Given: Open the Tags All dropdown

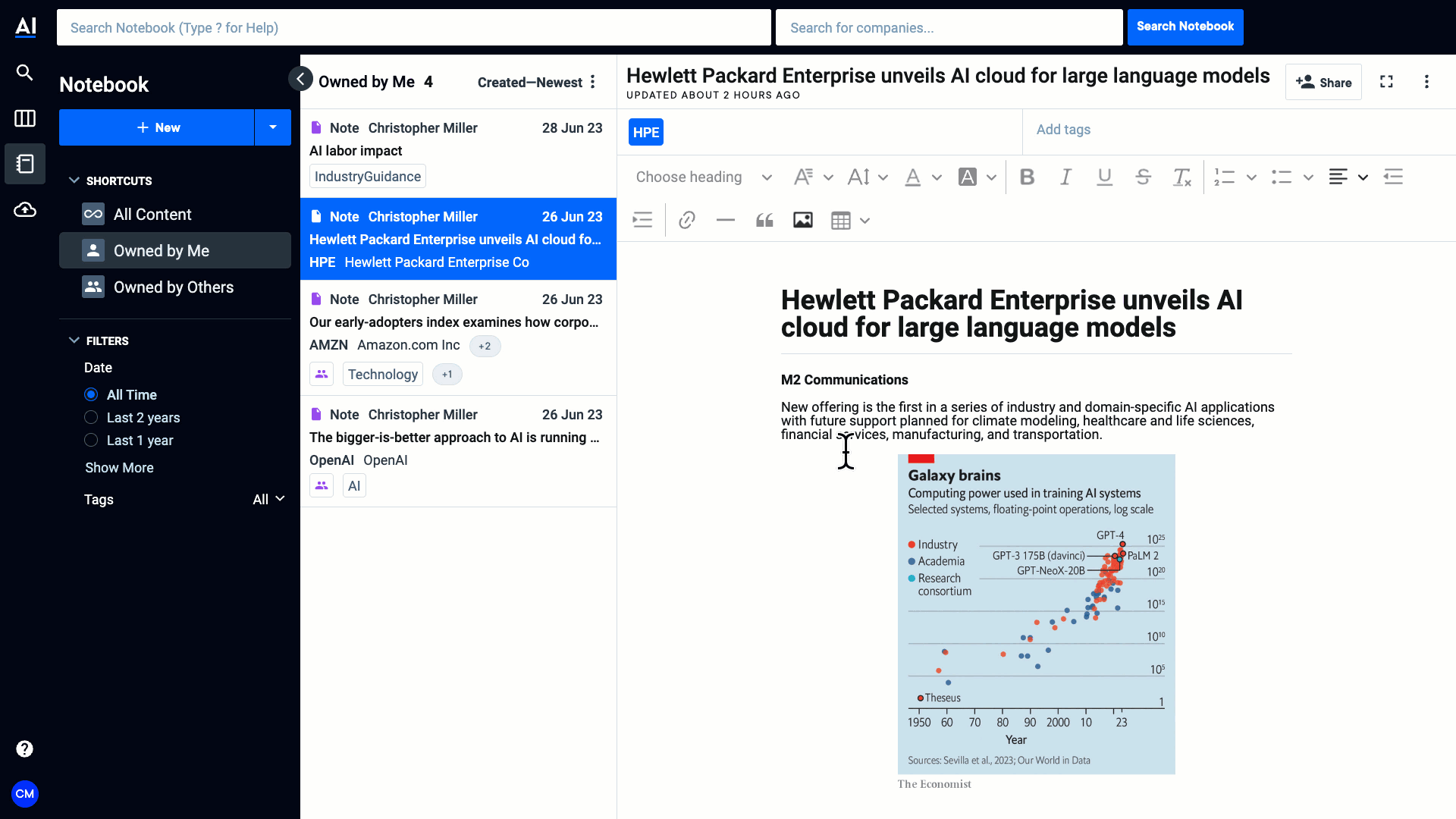Looking at the screenshot, I should click(x=268, y=499).
